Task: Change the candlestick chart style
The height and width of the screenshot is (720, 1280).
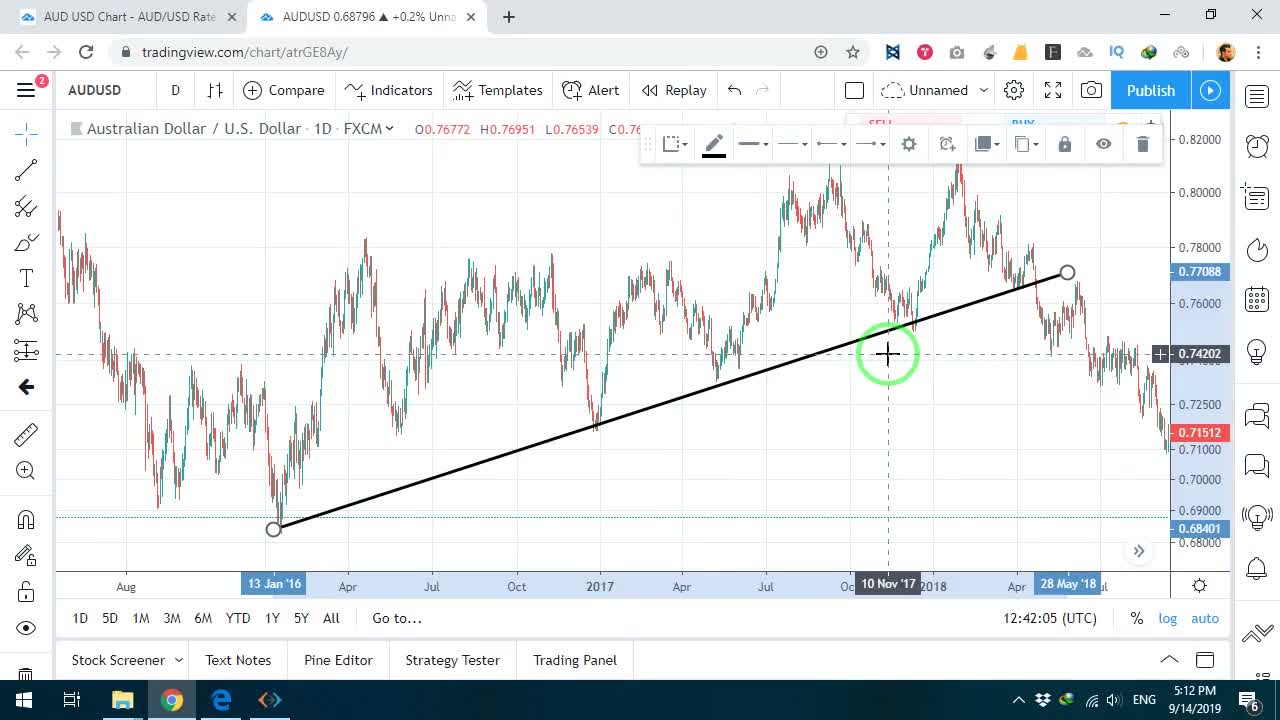Action: pyautogui.click(x=215, y=90)
